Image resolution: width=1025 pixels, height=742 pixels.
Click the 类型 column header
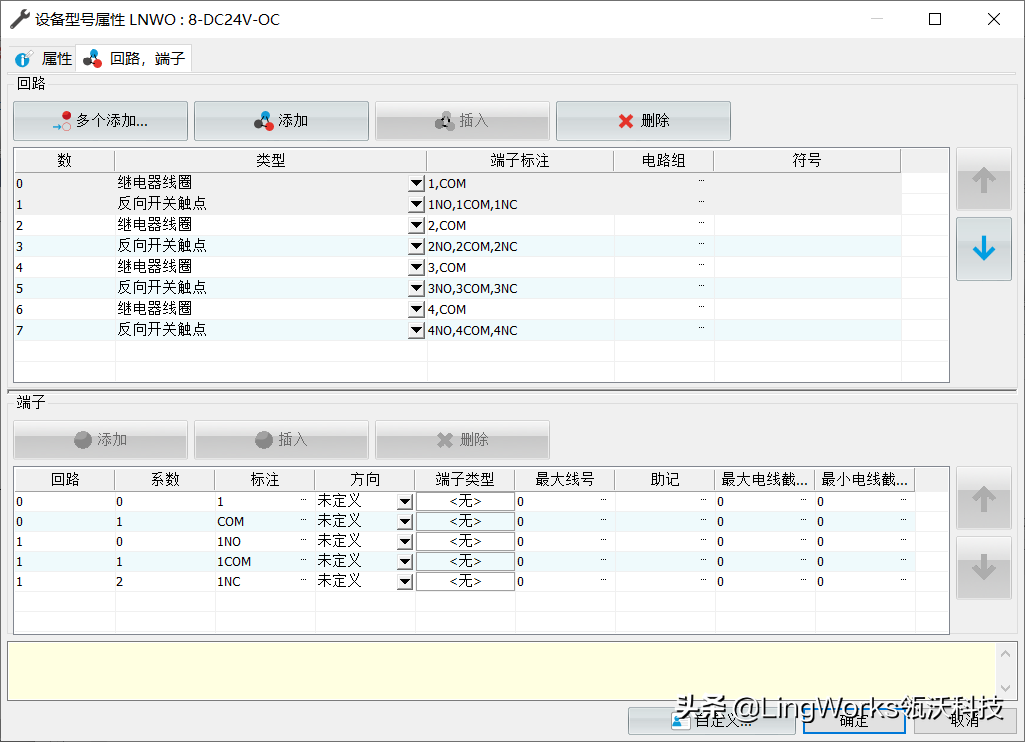pyautogui.click(x=270, y=160)
